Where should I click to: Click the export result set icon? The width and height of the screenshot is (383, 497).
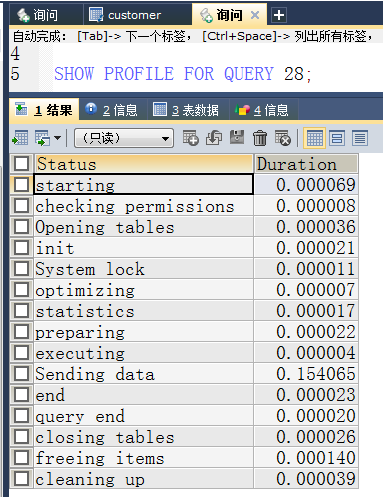tap(20, 138)
